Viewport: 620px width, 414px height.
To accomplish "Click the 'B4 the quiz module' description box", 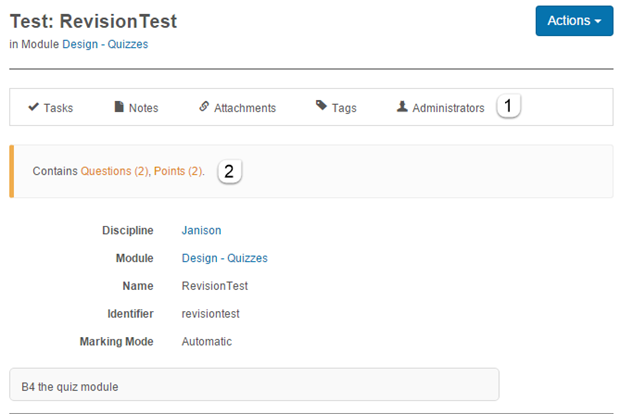I will (x=253, y=385).
